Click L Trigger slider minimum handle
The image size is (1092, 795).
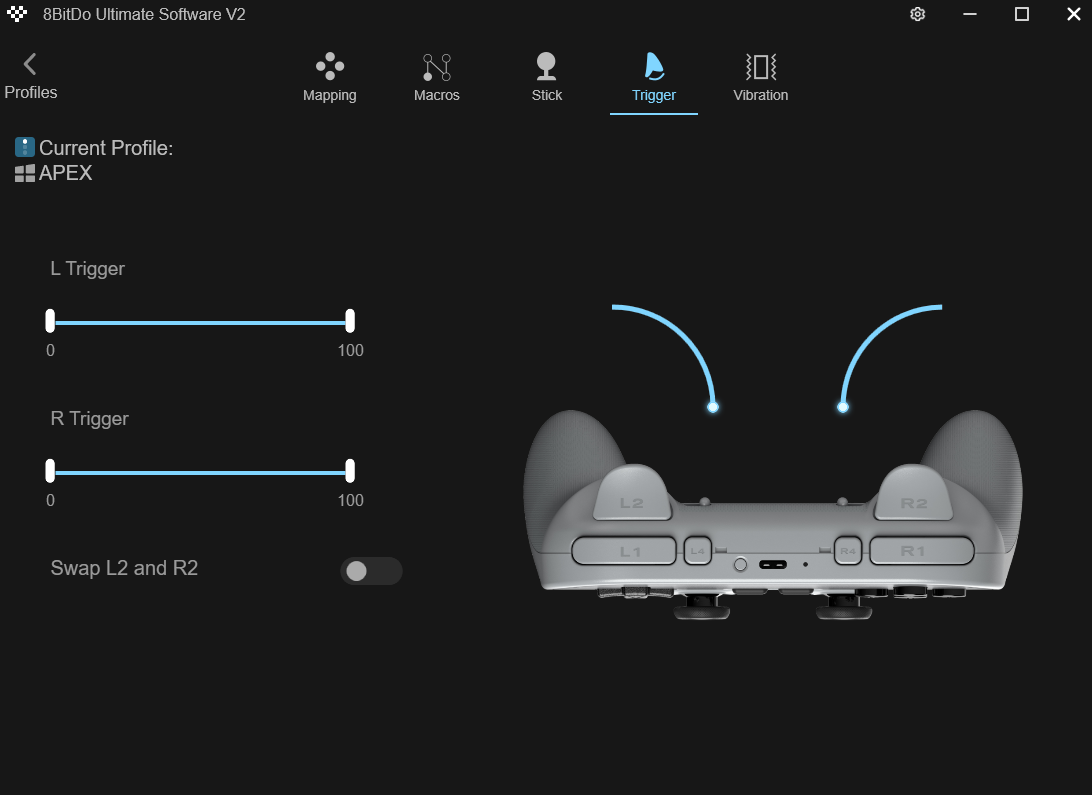click(x=50, y=321)
